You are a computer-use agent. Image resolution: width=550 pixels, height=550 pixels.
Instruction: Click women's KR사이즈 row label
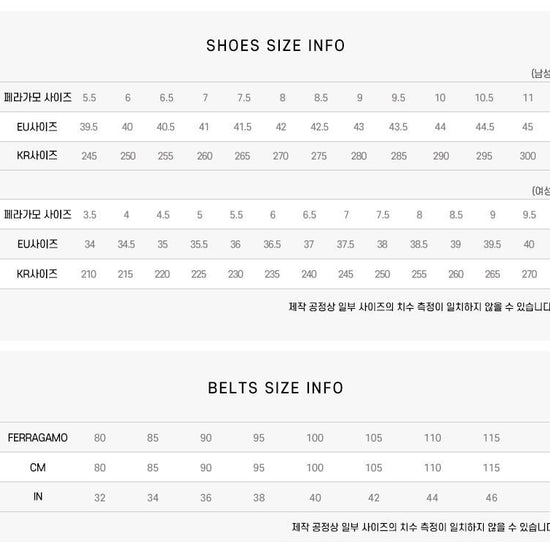coord(37,274)
